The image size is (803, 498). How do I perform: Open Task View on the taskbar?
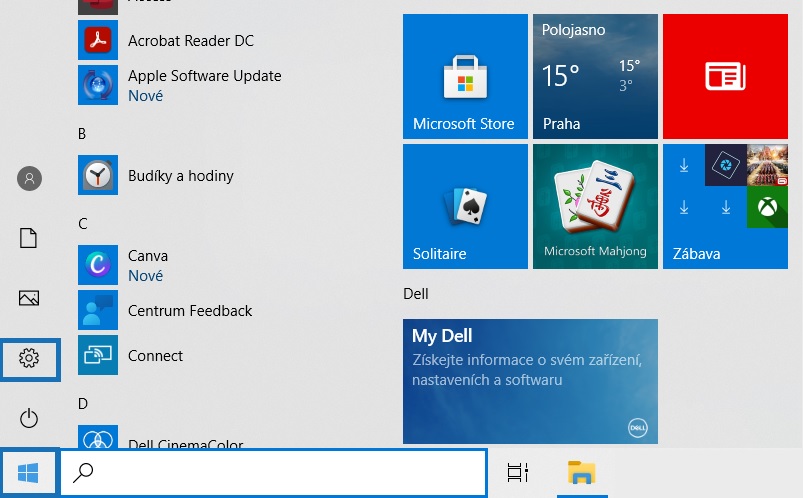[x=518, y=472]
